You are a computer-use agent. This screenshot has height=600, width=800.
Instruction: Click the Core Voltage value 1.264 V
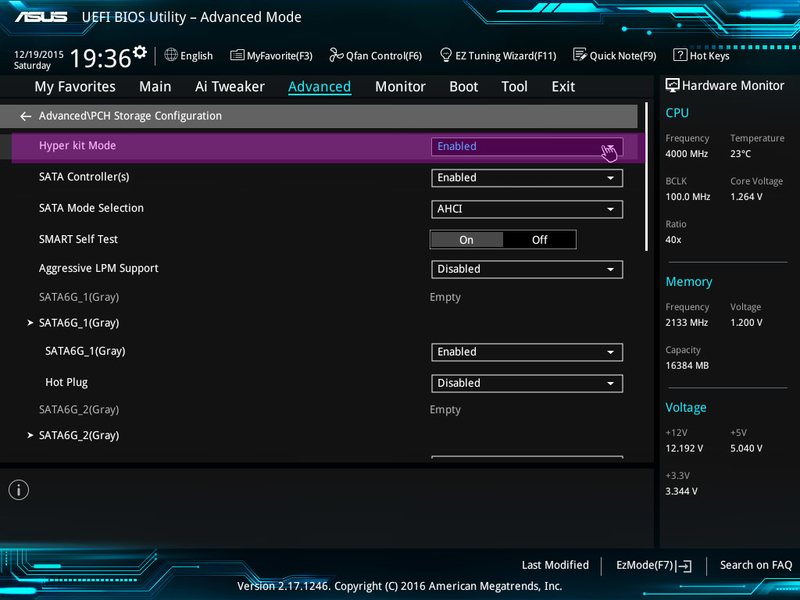pyautogui.click(x=746, y=197)
